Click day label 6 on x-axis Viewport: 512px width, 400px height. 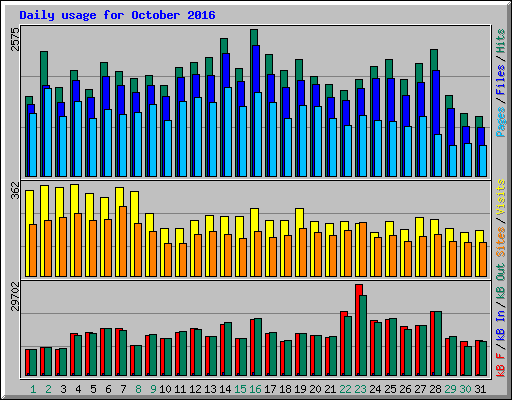tap(108, 389)
